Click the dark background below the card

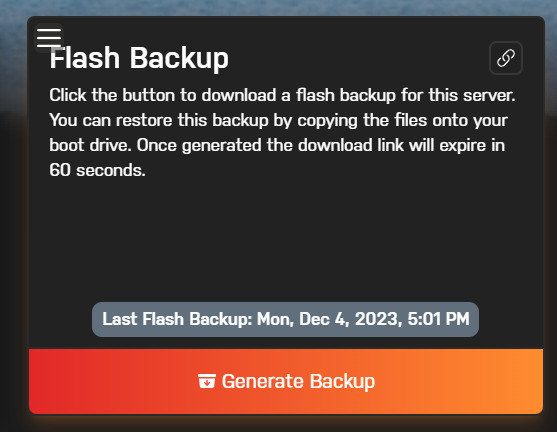click(278, 424)
